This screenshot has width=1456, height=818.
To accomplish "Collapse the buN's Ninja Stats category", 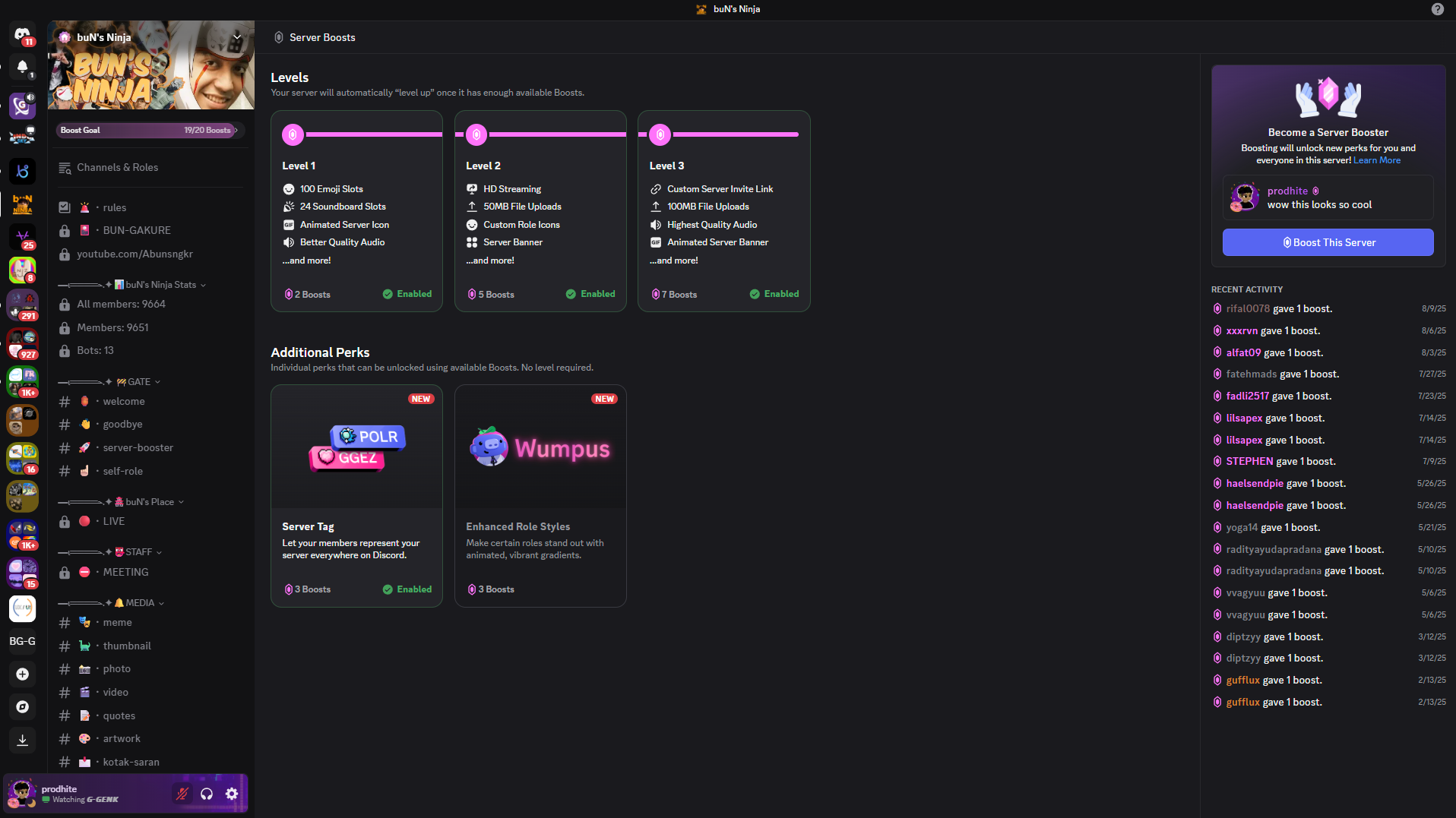I will 132,285.
